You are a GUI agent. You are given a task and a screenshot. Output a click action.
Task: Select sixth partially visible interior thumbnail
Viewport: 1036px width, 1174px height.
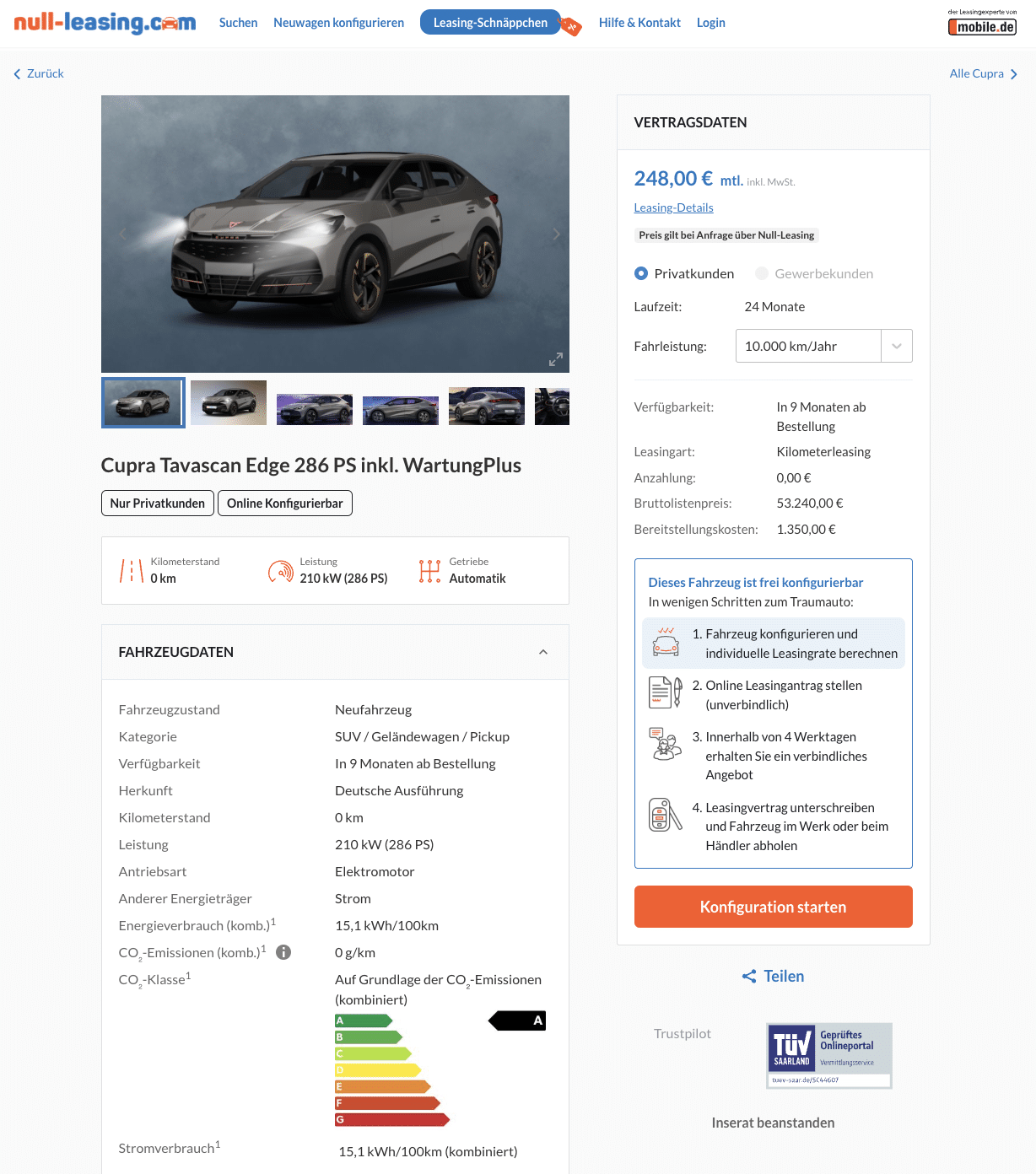coord(552,406)
